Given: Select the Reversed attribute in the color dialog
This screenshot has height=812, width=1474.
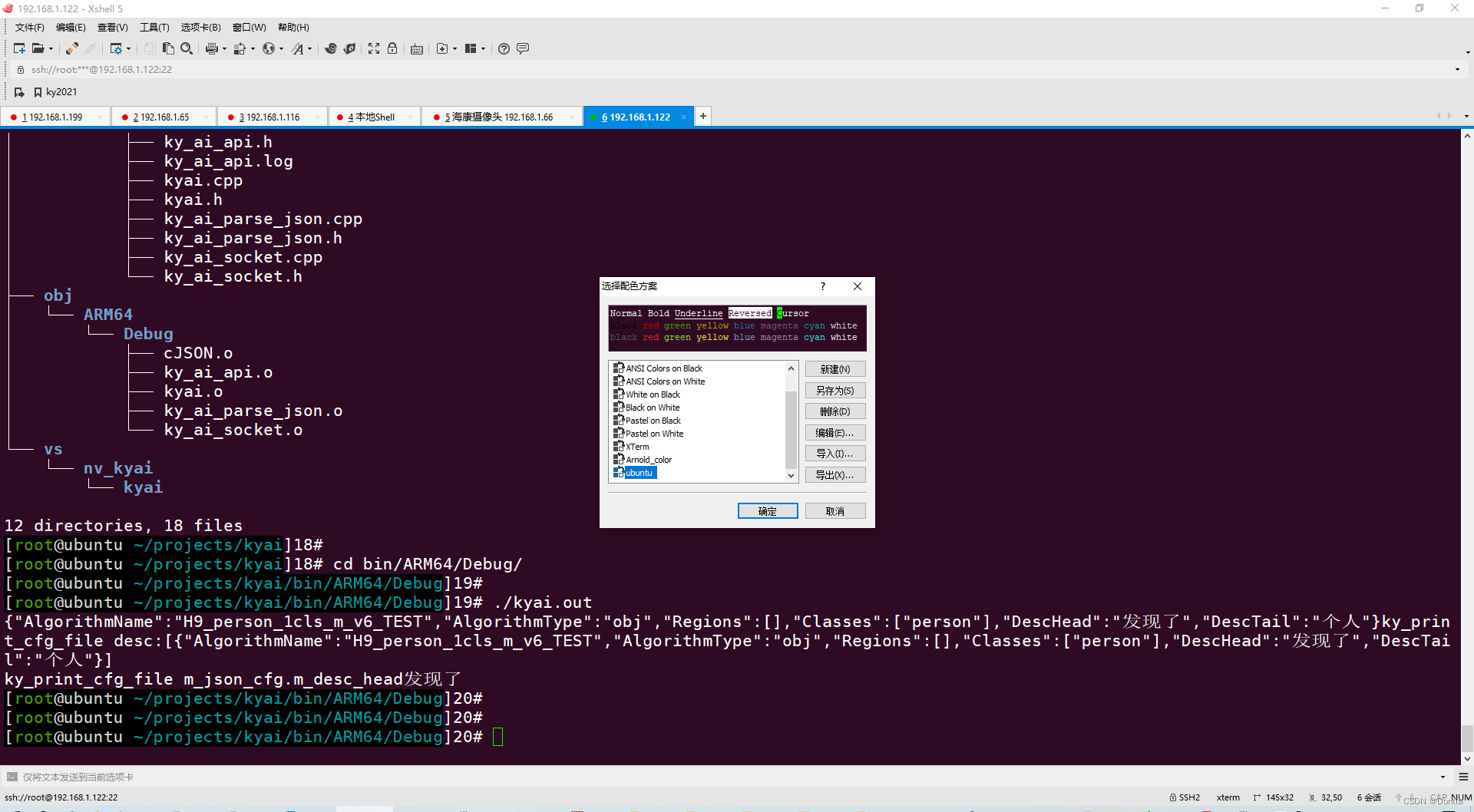Looking at the screenshot, I should click(749, 313).
